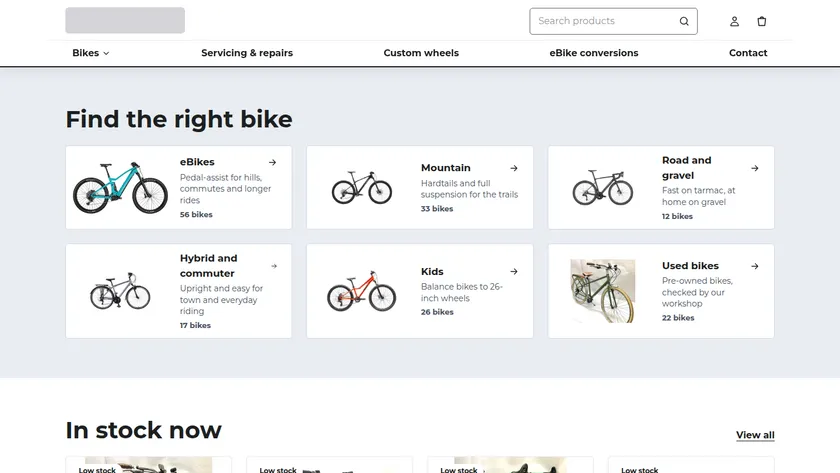Open the Used bikes title
The image size is (840, 473).
[x=691, y=266]
